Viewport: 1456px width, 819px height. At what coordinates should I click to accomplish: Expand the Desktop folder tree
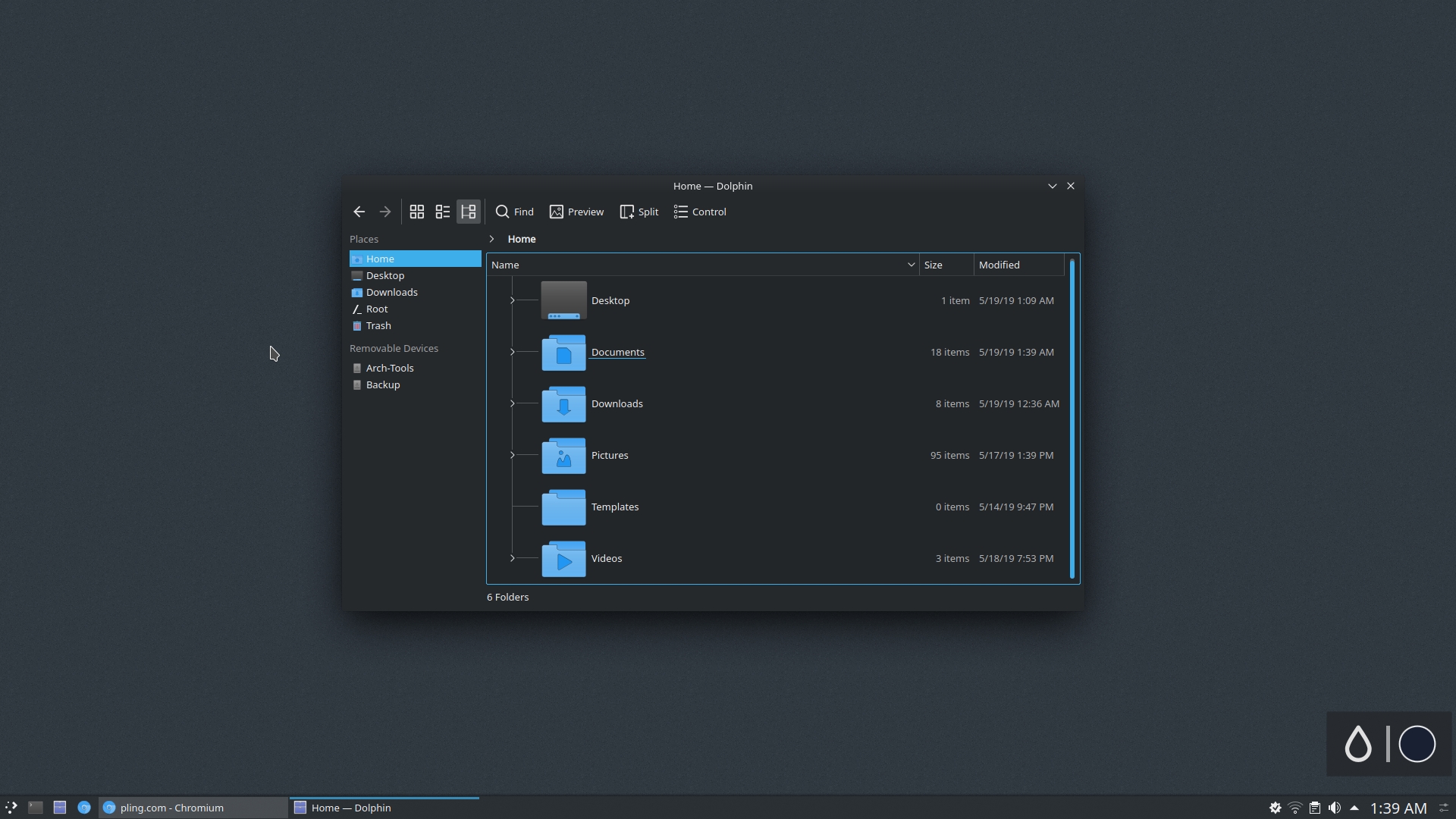513,300
